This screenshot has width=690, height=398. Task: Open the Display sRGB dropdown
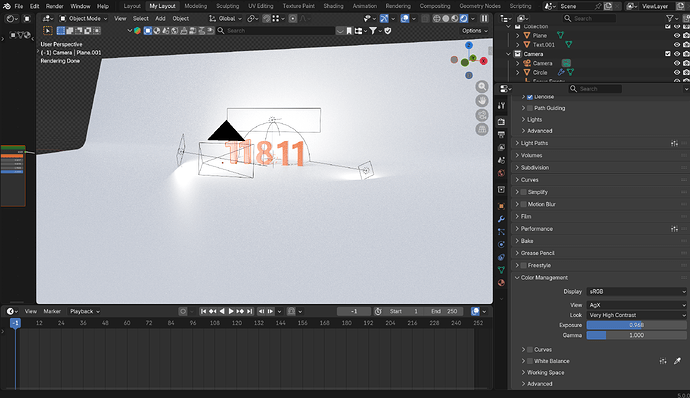point(636,291)
